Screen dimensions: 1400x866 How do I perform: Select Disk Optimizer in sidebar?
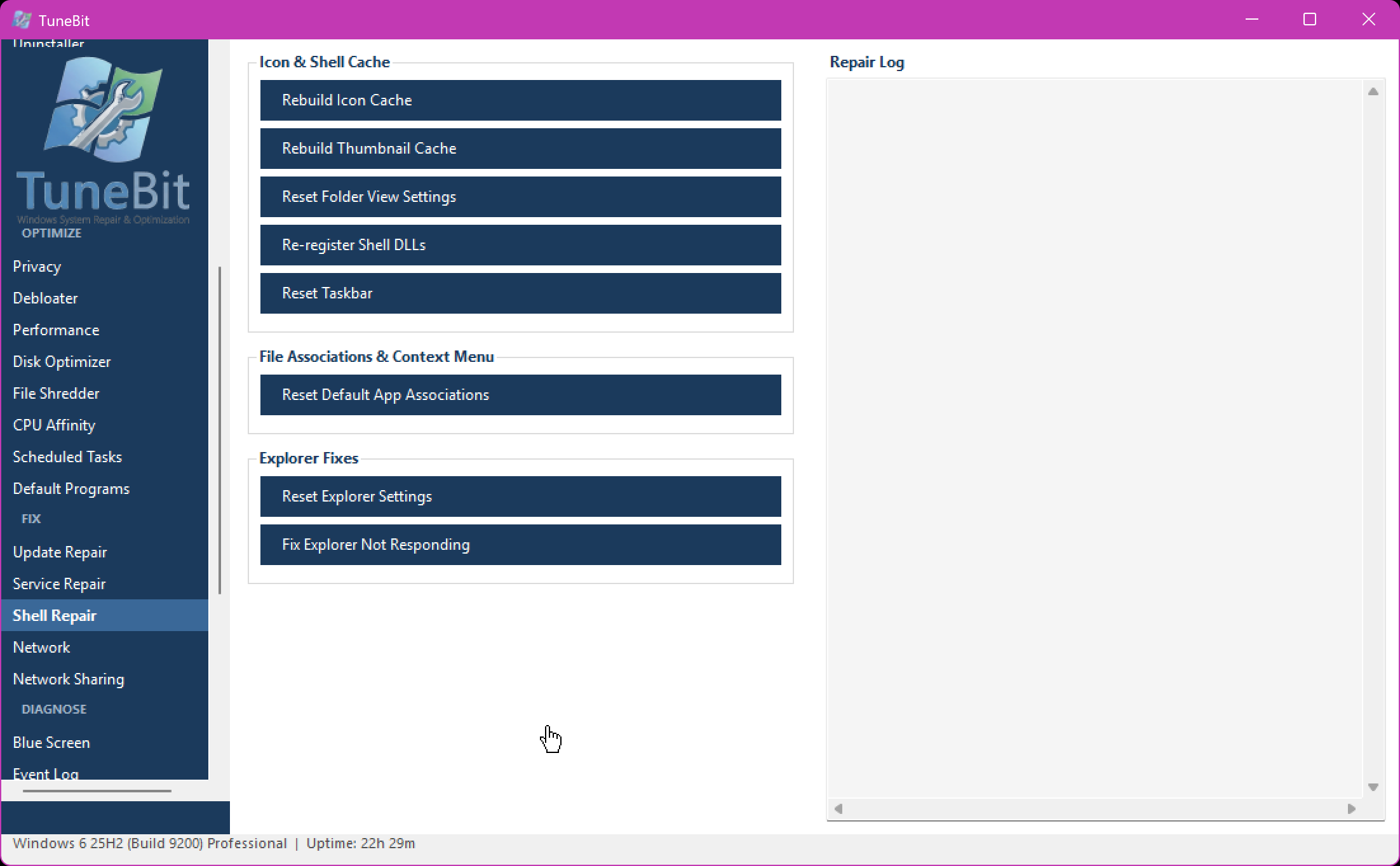point(105,362)
